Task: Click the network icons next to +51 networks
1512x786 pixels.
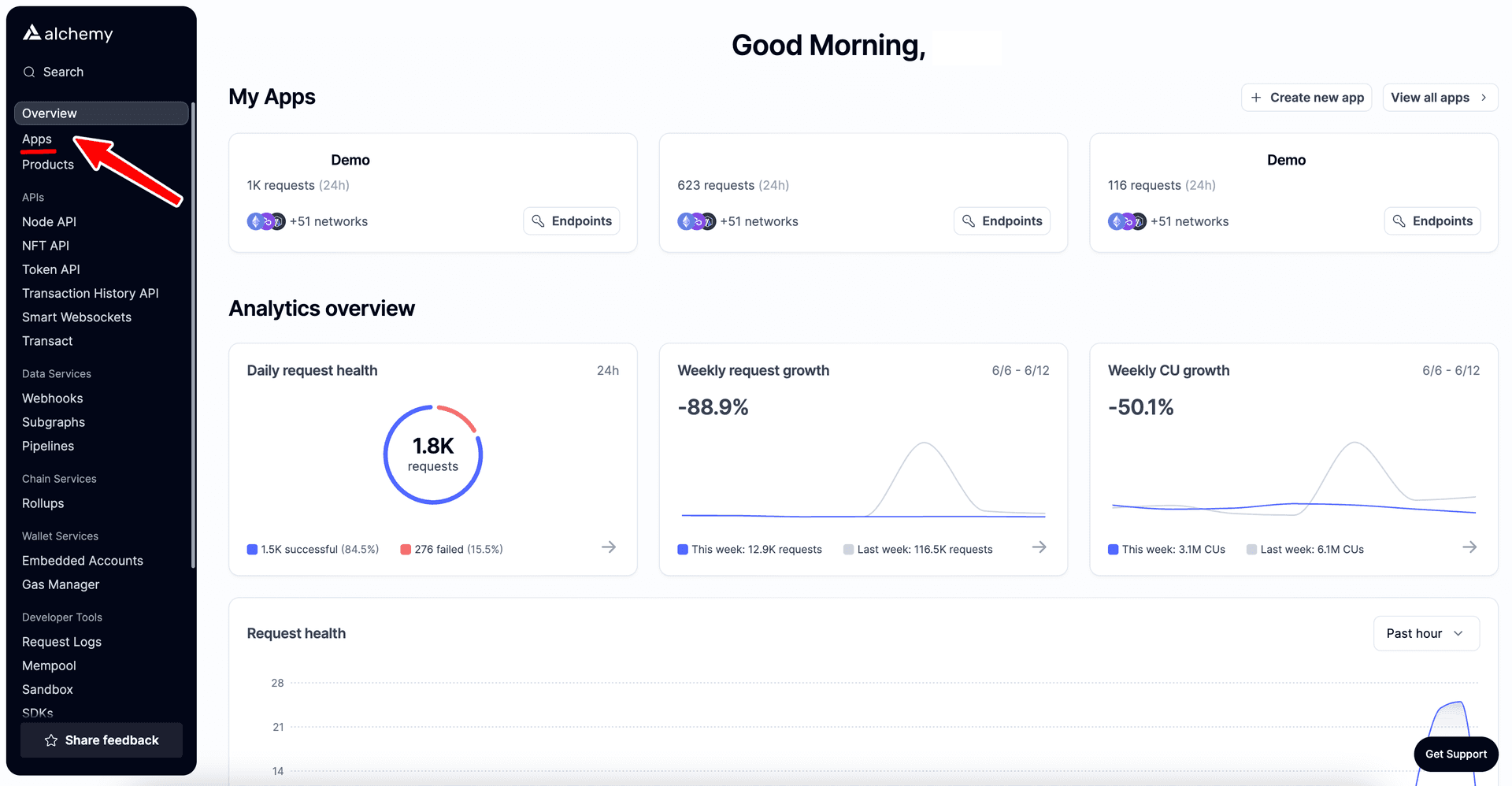Action: pyautogui.click(x=266, y=221)
